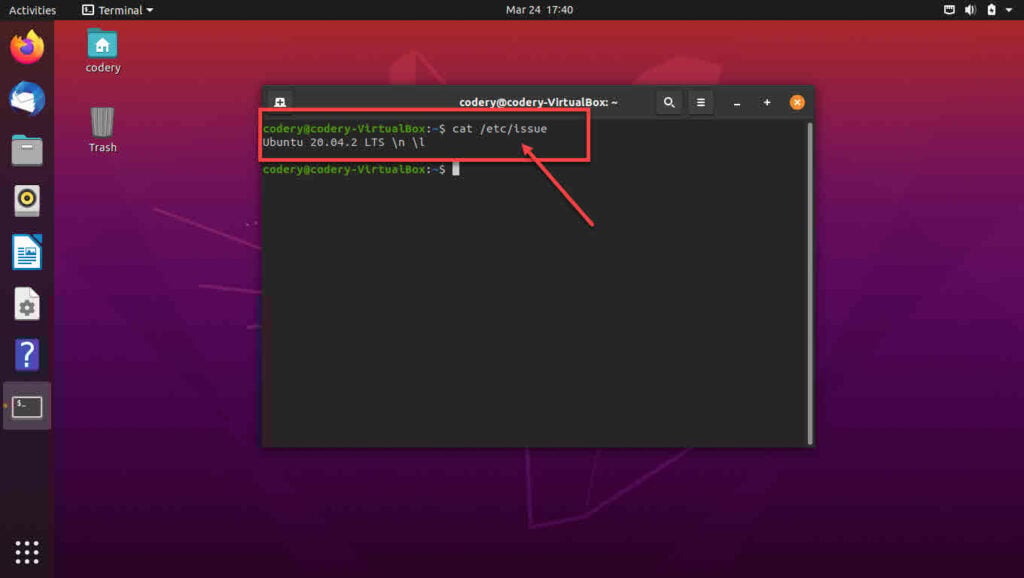Open terminal search with magnifier icon
Image resolution: width=1024 pixels, height=578 pixels.
tap(669, 103)
